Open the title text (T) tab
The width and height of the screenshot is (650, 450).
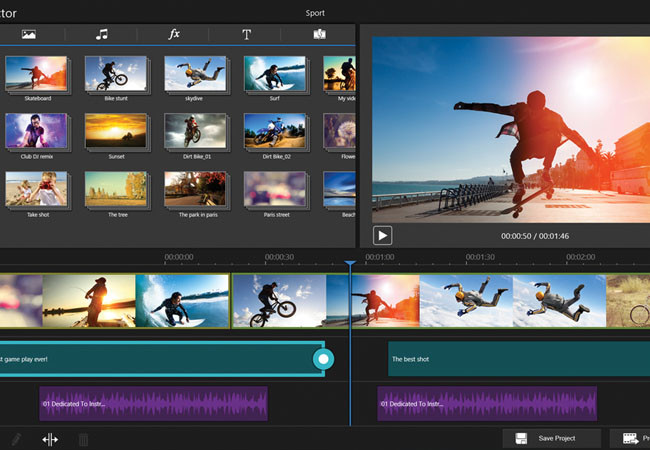(246, 34)
